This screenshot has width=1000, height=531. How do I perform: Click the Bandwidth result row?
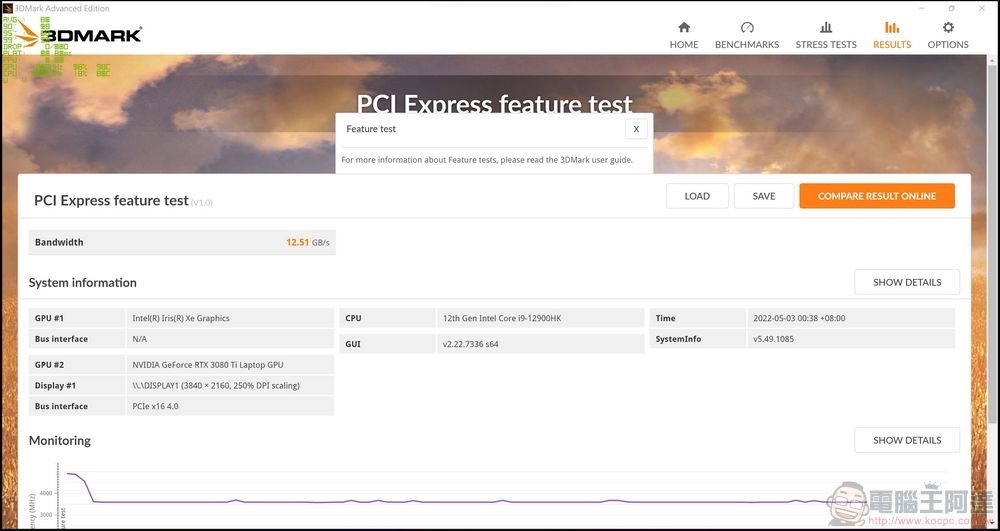182,242
